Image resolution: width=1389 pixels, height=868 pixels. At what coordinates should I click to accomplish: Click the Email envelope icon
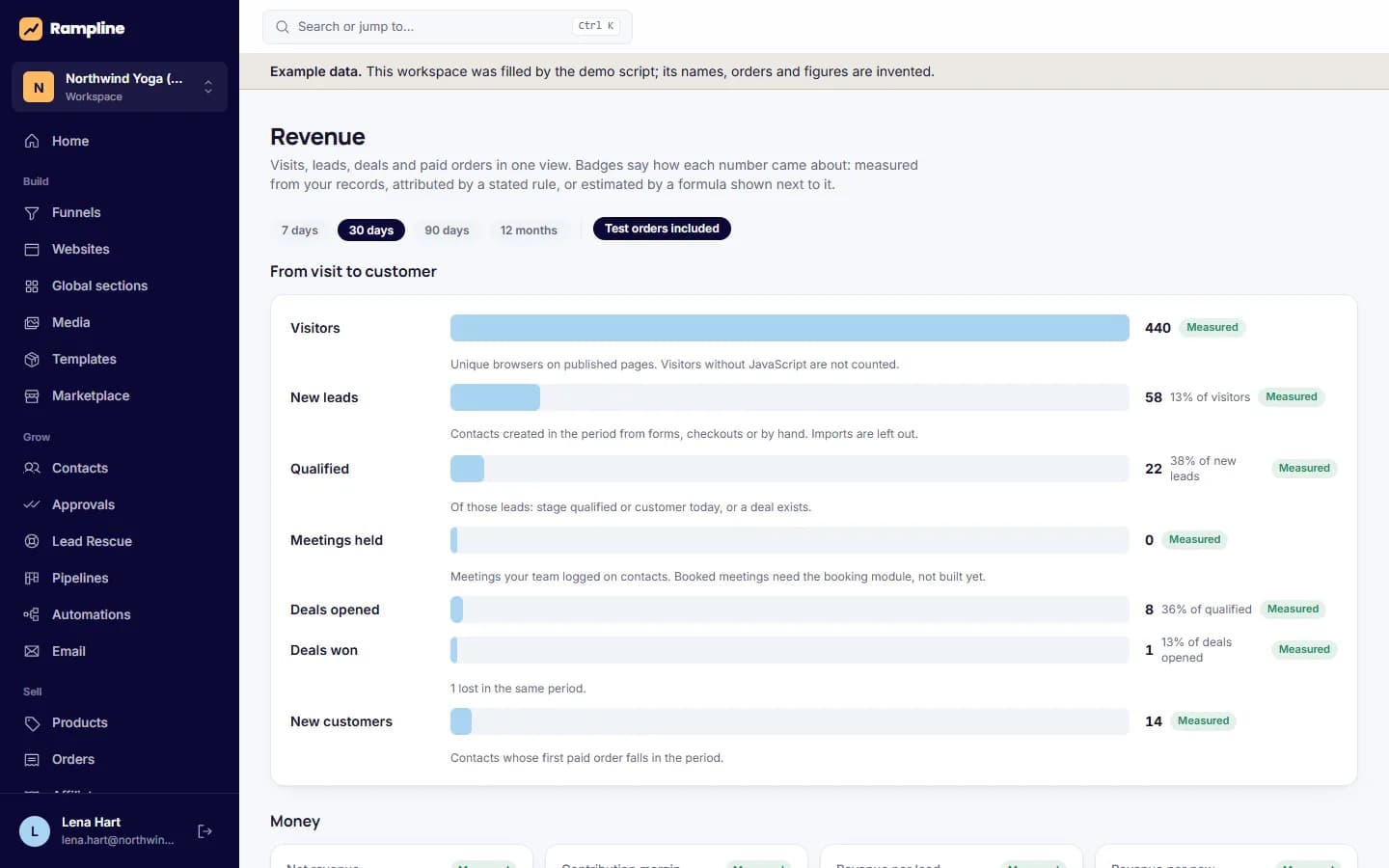click(x=32, y=651)
